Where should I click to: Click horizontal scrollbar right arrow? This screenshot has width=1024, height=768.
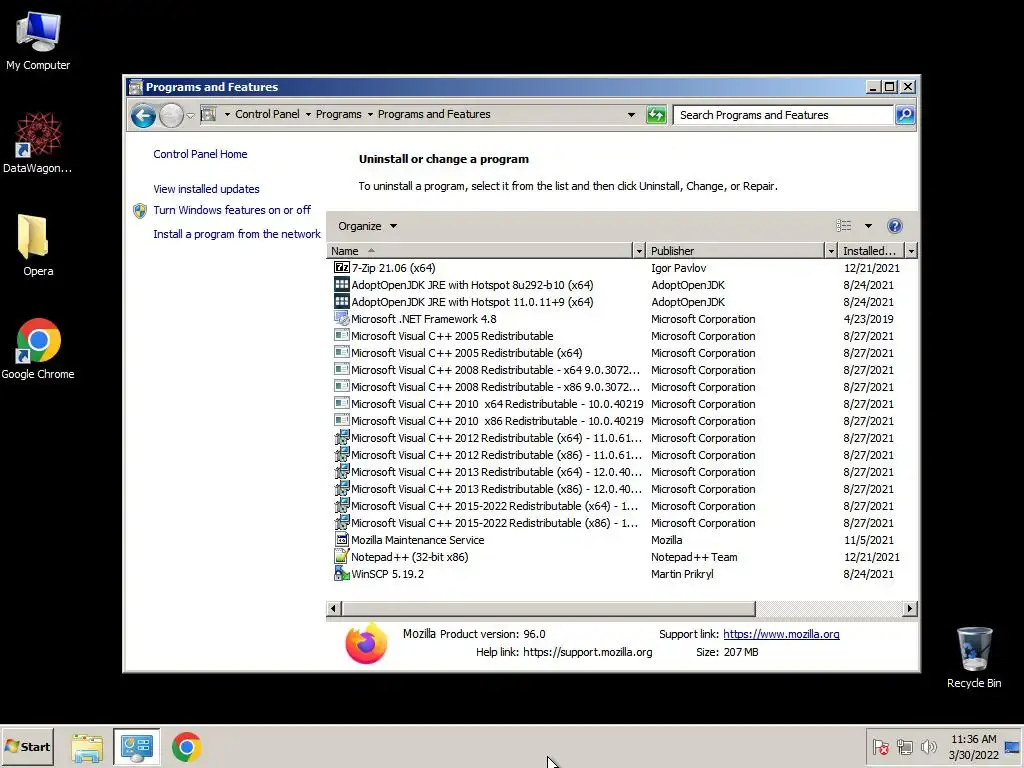tap(910, 609)
